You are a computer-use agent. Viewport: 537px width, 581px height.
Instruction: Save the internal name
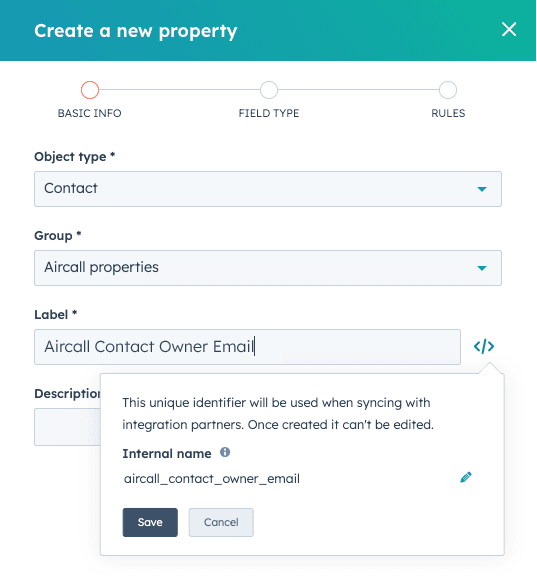pyautogui.click(x=150, y=522)
